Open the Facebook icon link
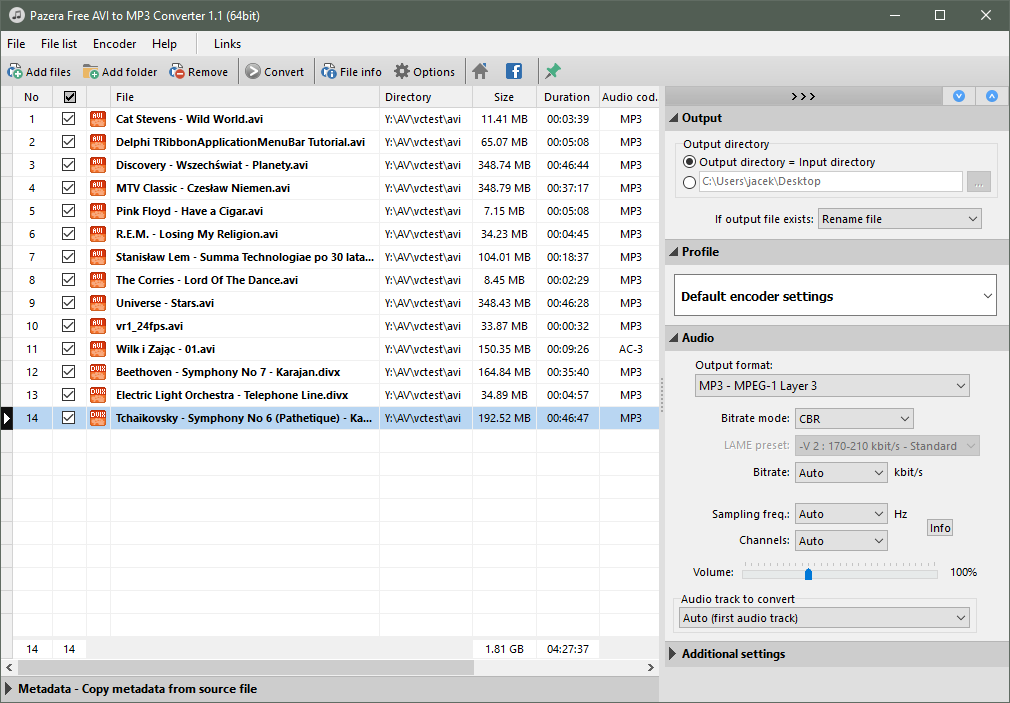The image size is (1010, 703). click(514, 72)
